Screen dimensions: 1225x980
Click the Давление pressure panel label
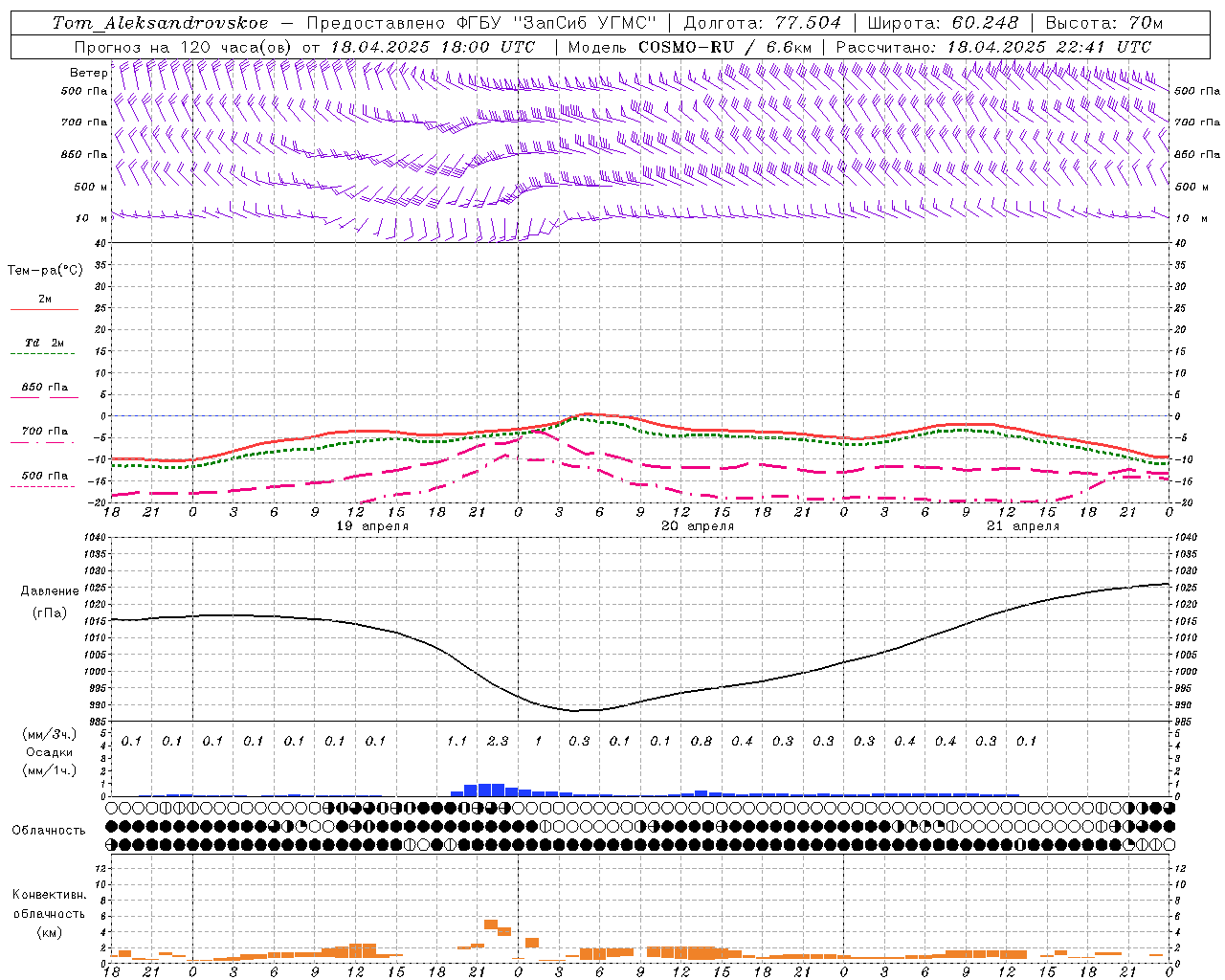50,591
